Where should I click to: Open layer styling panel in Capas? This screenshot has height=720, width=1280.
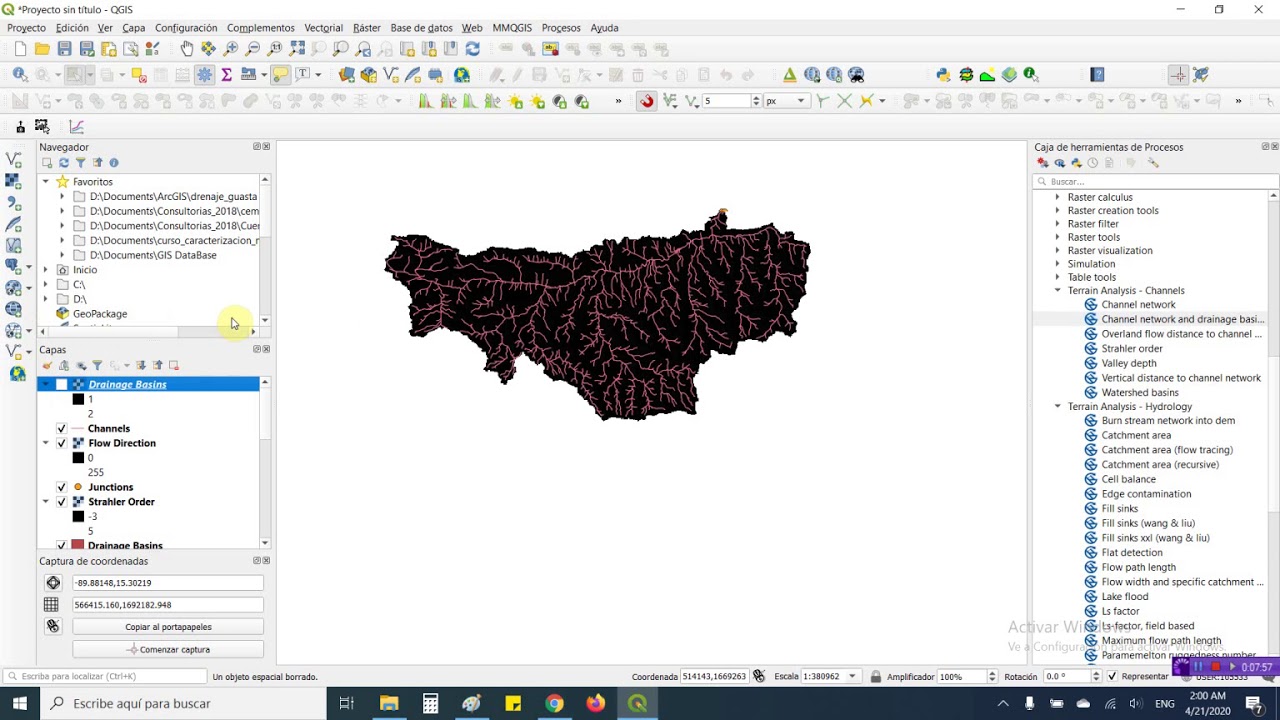coord(47,366)
